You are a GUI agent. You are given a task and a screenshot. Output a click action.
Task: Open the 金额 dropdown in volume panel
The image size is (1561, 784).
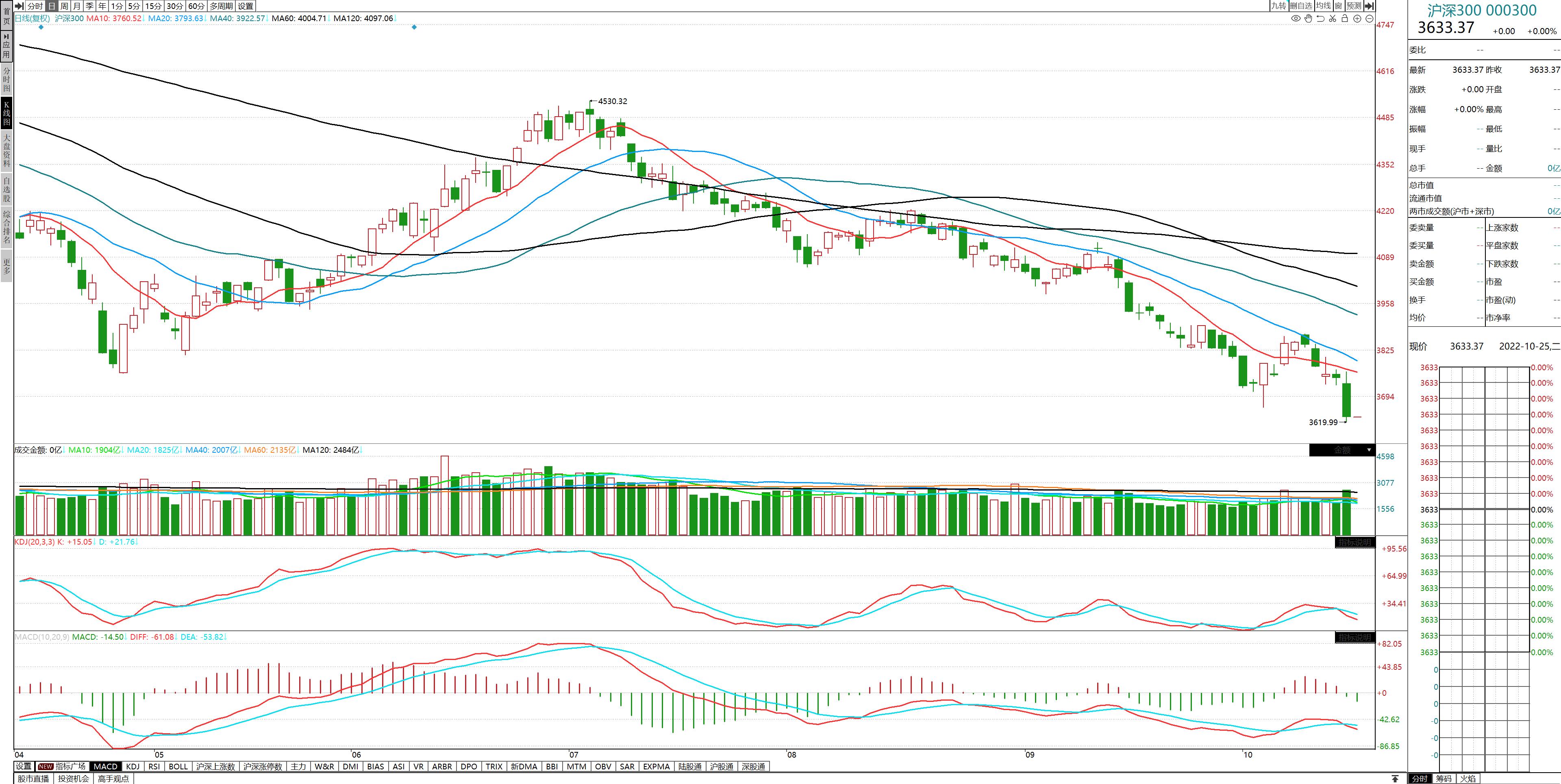pyautogui.click(x=1368, y=450)
